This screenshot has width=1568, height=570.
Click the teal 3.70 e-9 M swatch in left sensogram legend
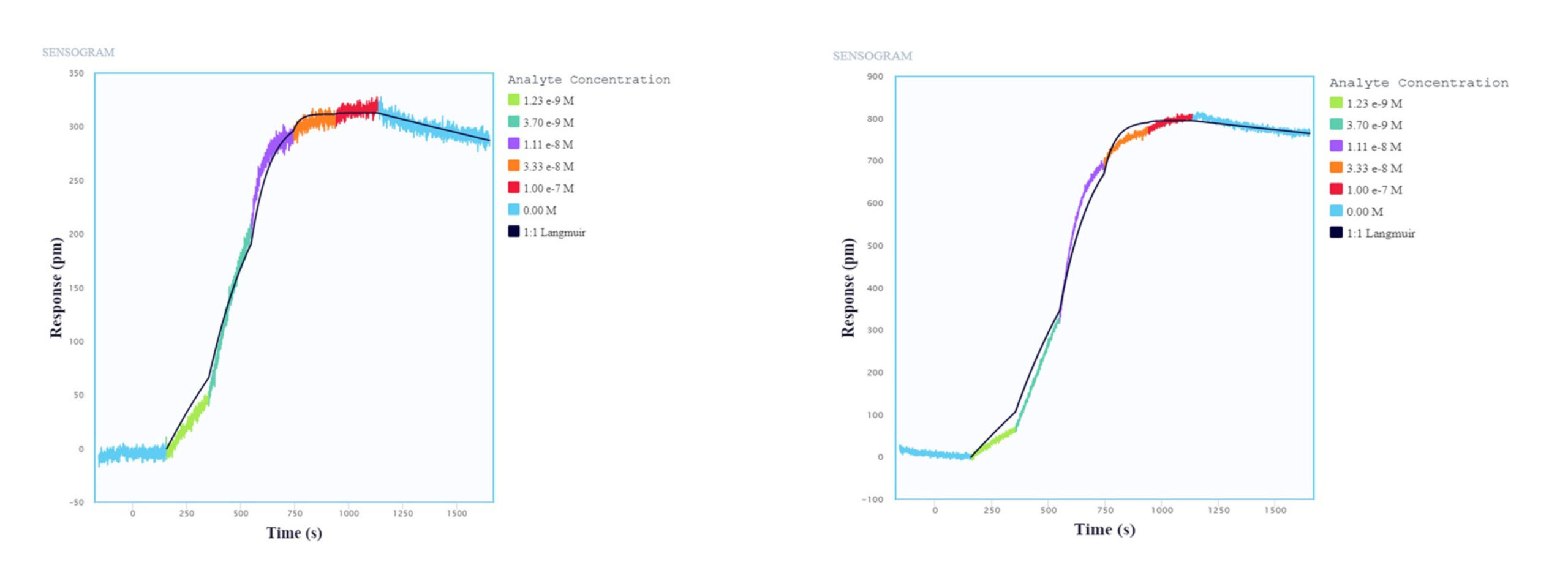pyautogui.click(x=513, y=122)
